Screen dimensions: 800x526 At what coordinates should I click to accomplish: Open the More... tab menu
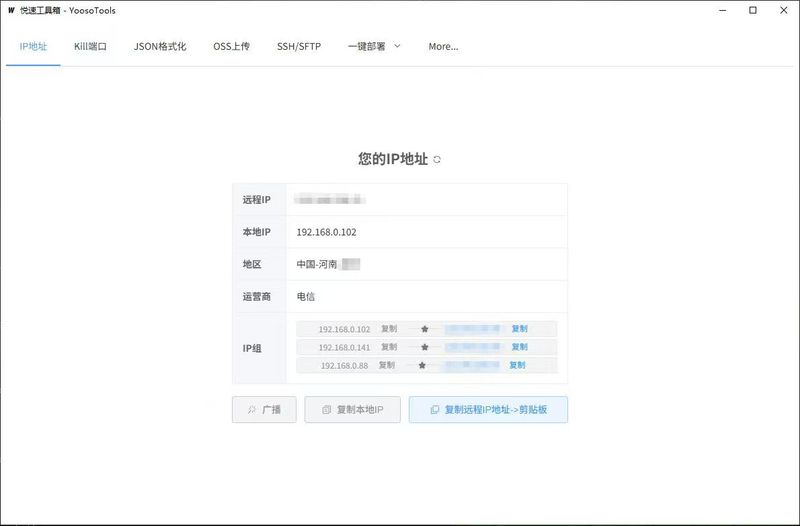(443, 46)
